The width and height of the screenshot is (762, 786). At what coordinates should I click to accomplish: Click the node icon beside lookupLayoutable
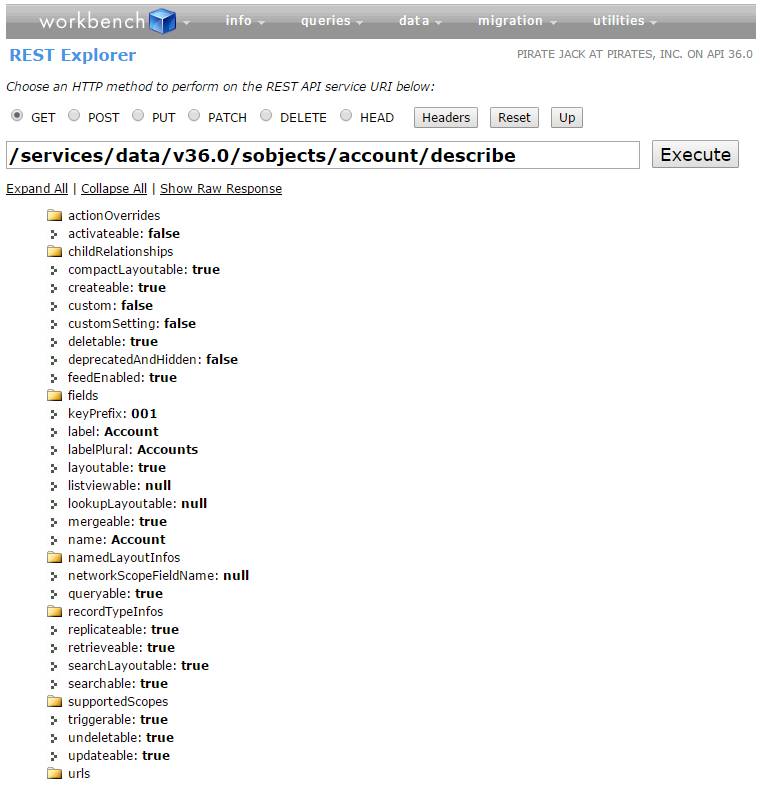[x=54, y=504]
